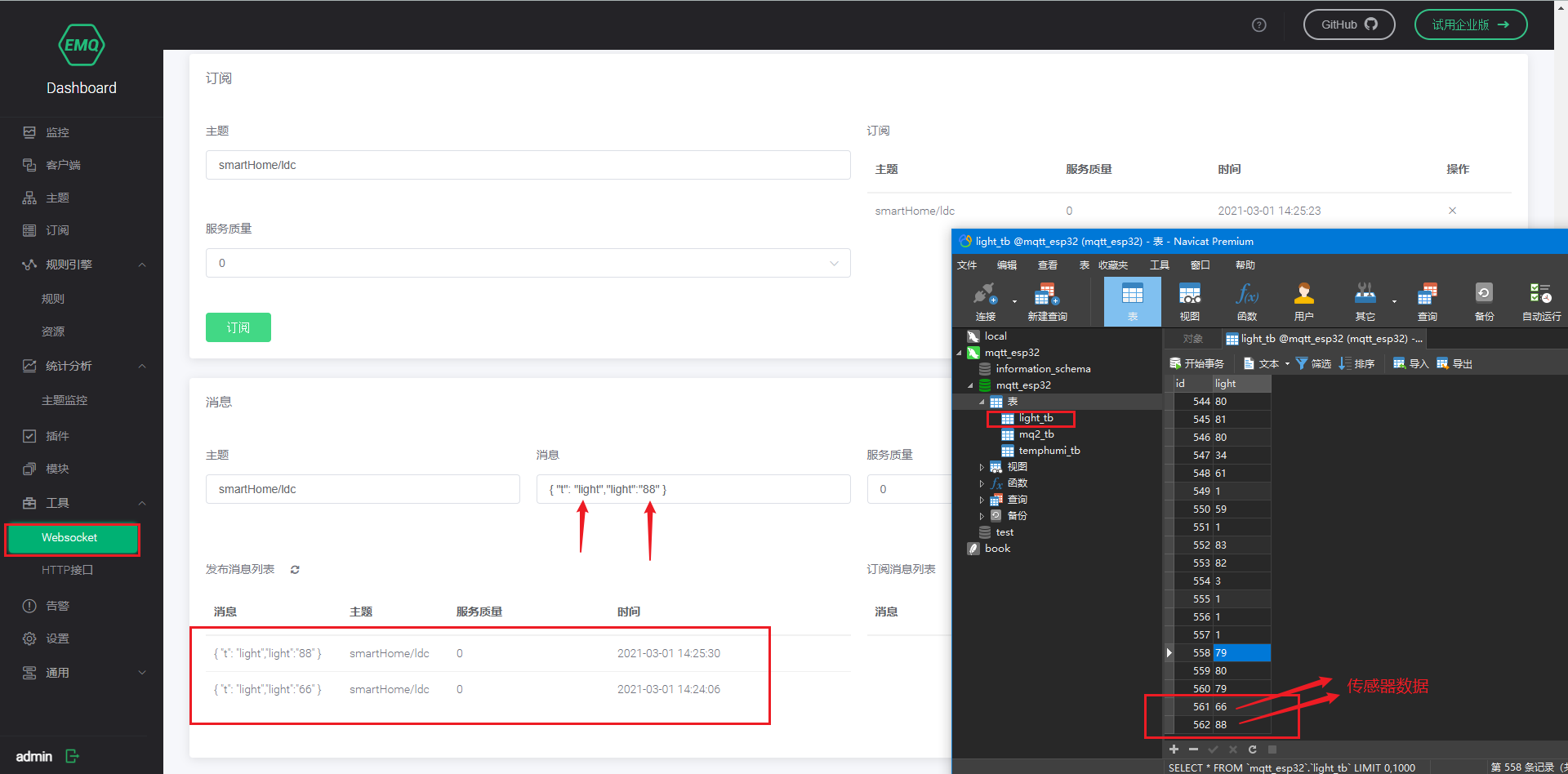Open the subscribe 服务质量 dropdown
Screen dimensions: 1568x774
tap(528, 263)
